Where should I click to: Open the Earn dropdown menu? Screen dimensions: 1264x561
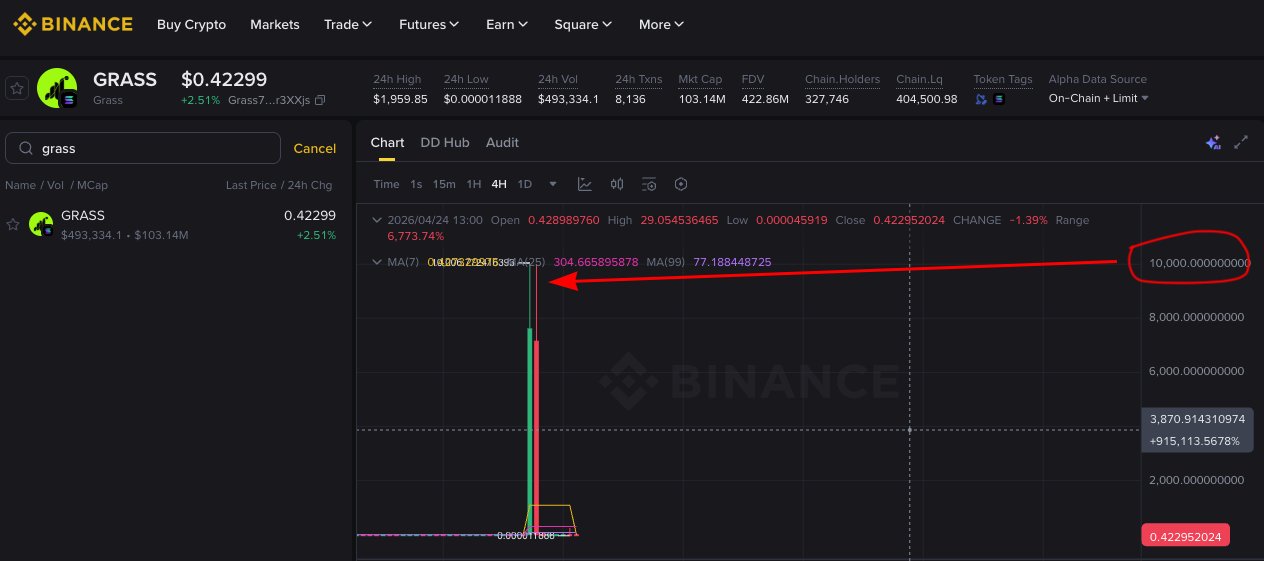pos(507,24)
